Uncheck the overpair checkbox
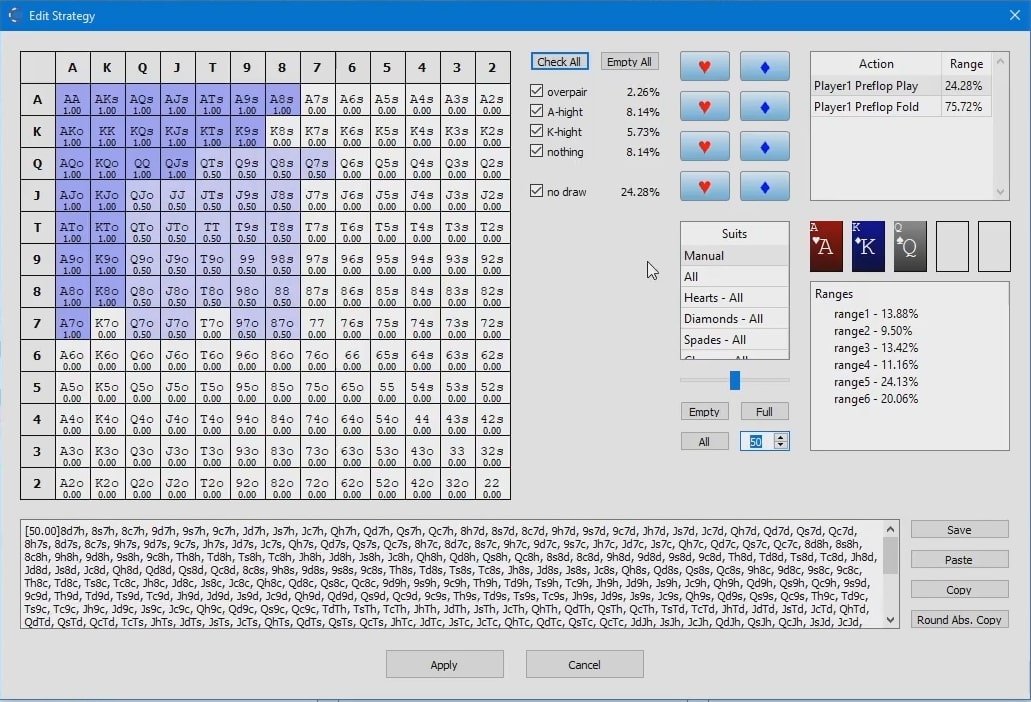This screenshot has height=702, width=1031. click(536, 91)
